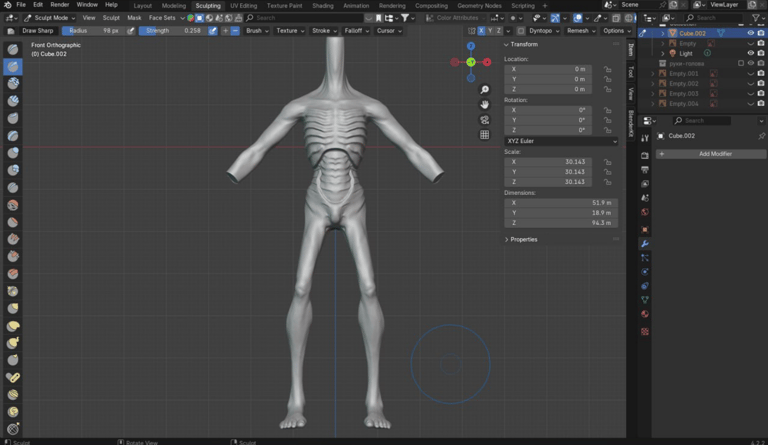Switch orthographic/perspective with the grid icon

[x=484, y=135]
